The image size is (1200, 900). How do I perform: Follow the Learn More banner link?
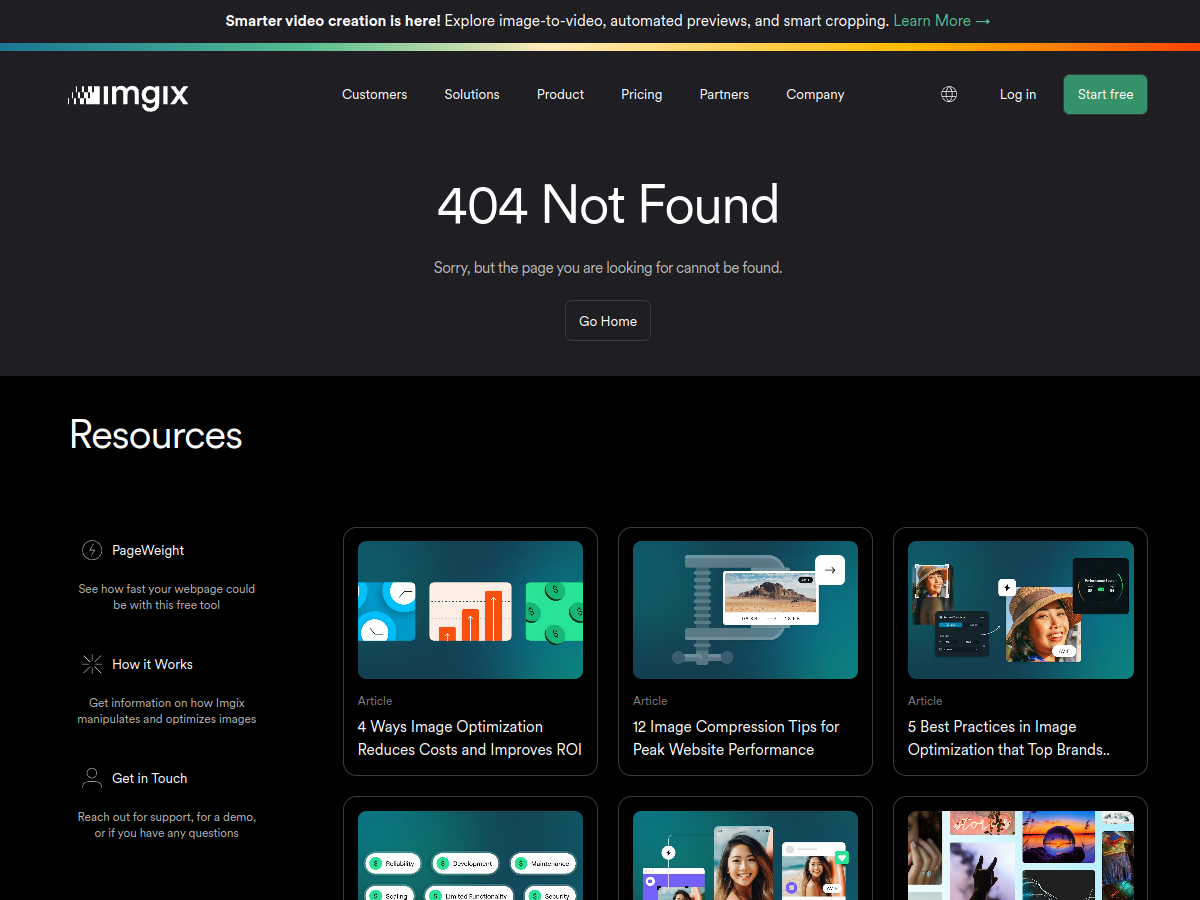click(x=941, y=20)
